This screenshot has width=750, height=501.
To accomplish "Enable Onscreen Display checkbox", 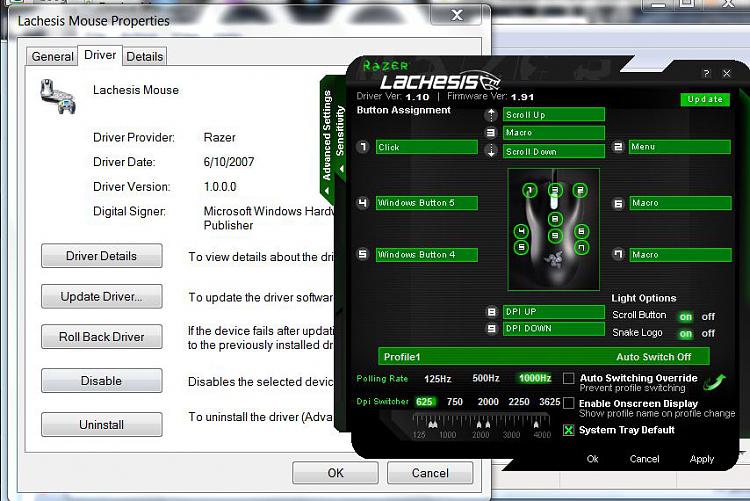I will (568, 403).
